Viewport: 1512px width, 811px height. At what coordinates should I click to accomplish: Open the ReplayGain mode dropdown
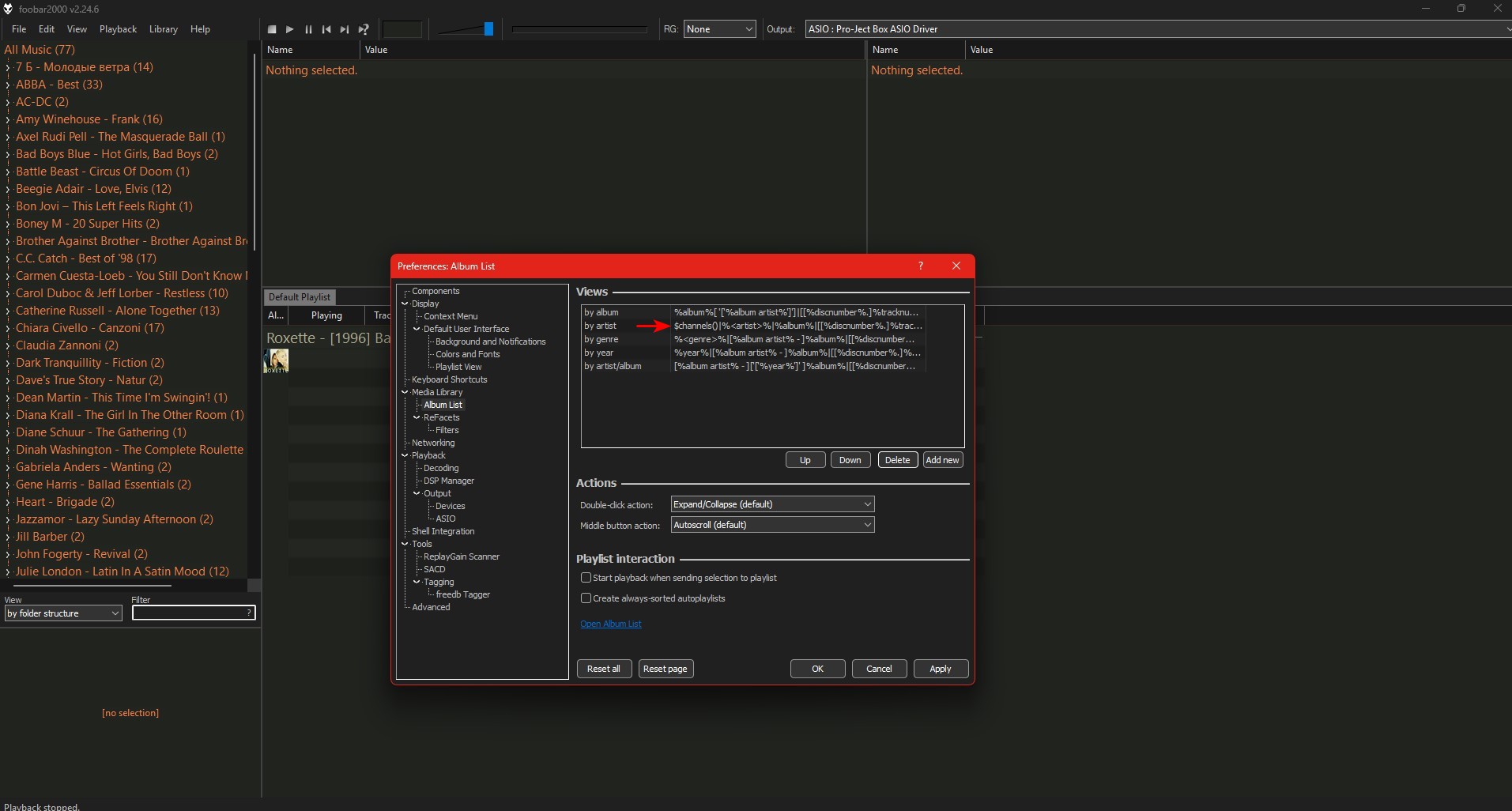[x=719, y=29]
